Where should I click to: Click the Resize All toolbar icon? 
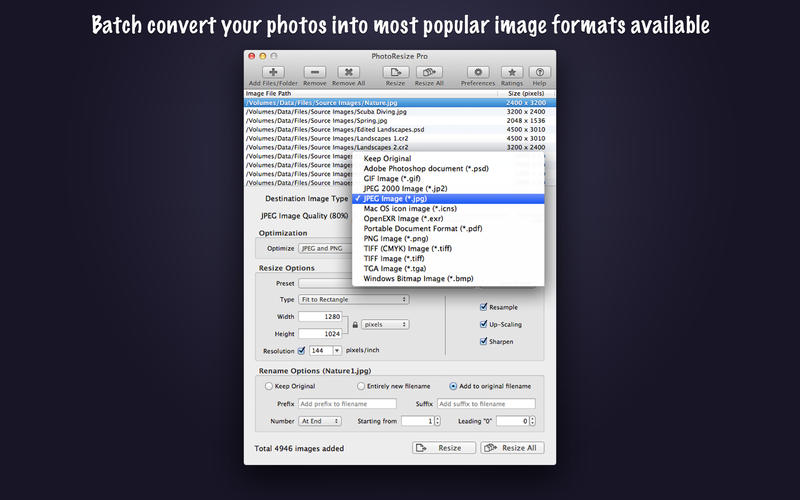click(429, 72)
